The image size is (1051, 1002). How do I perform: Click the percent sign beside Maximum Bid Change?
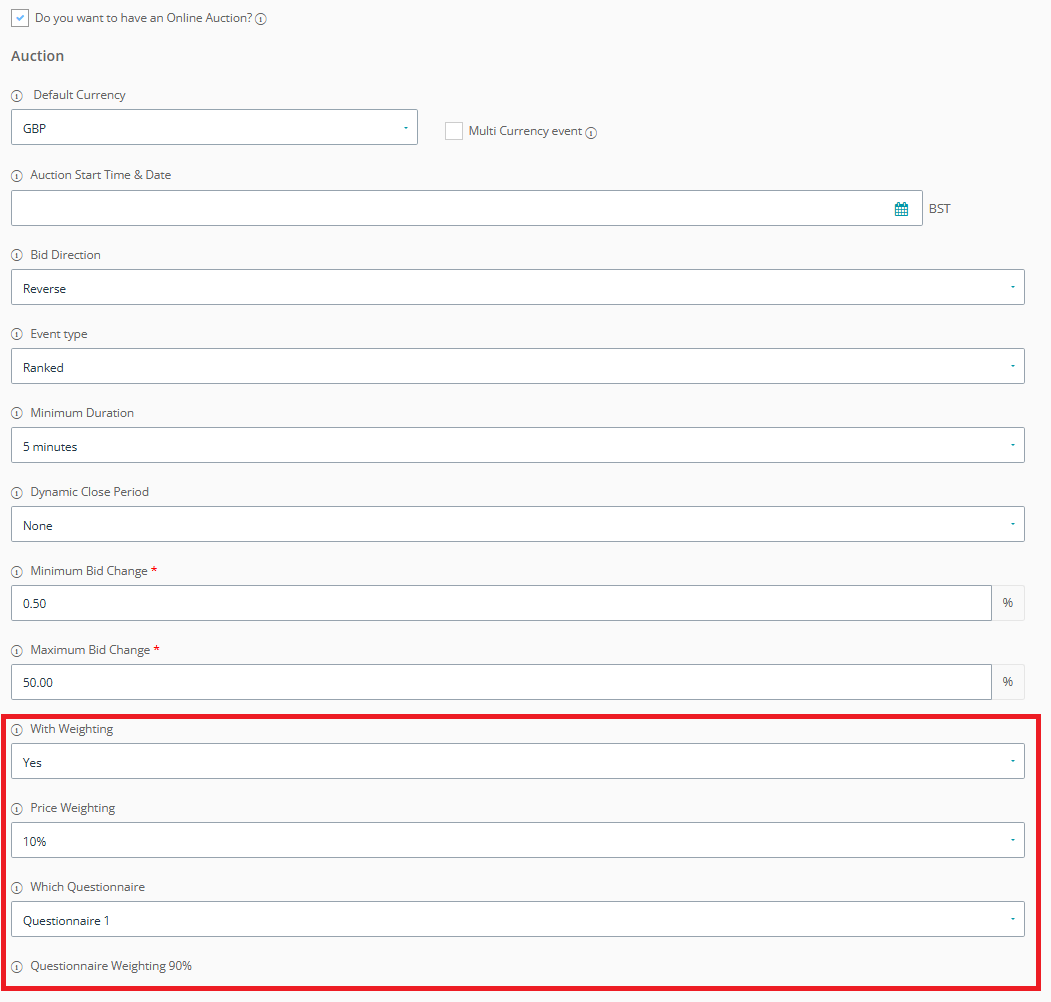click(x=1007, y=682)
